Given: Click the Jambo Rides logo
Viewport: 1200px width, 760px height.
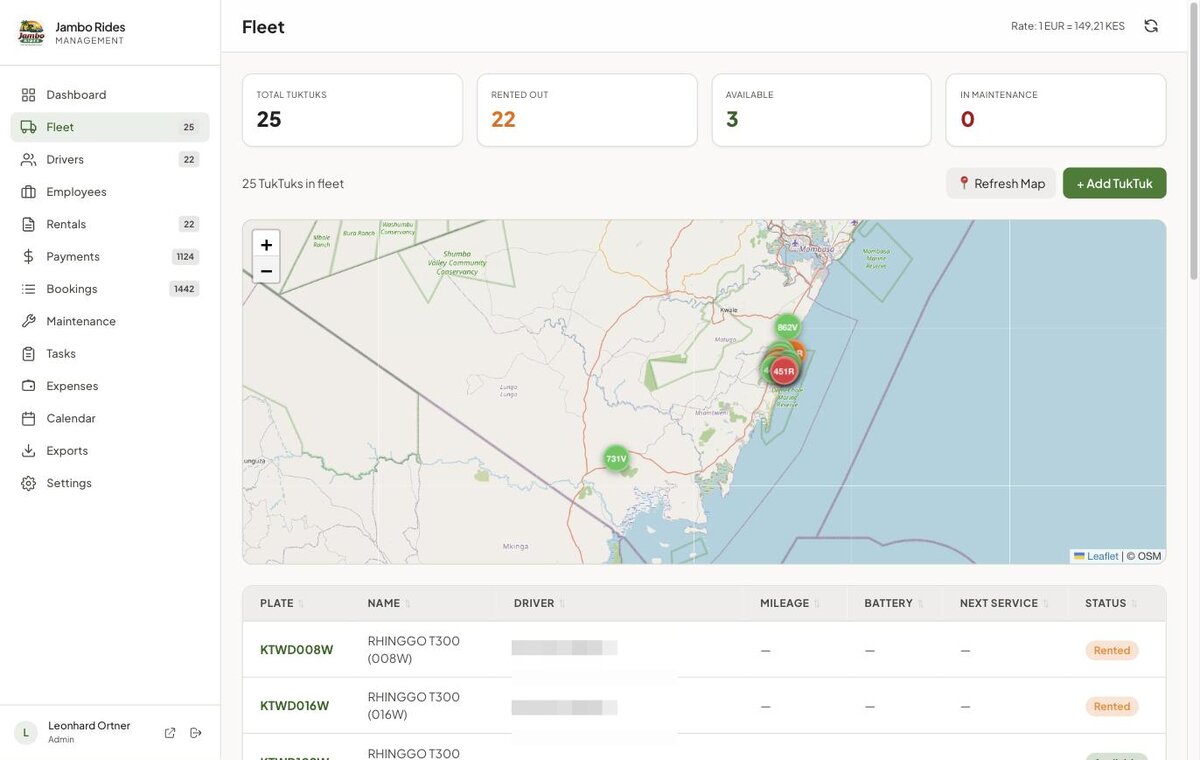Looking at the screenshot, I should pos(31,32).
